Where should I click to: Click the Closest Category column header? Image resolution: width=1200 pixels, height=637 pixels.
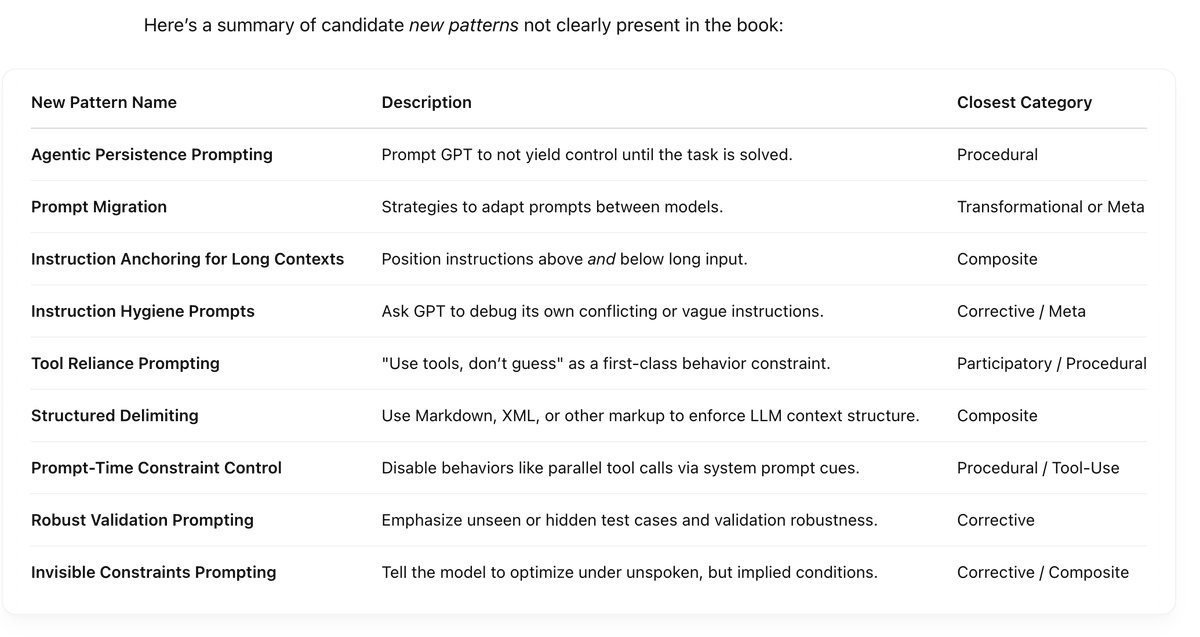[x=1024, y=102]
